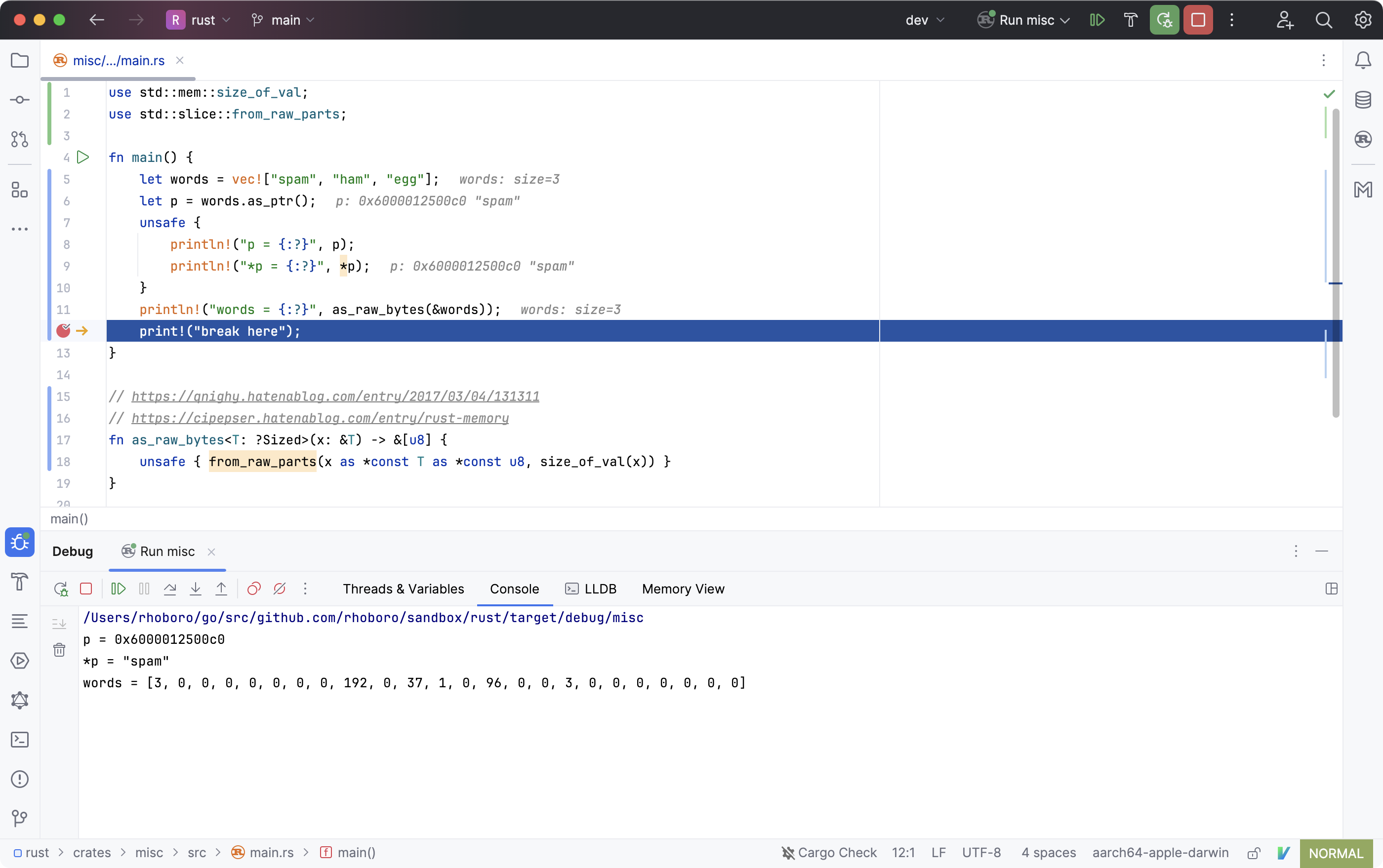The width and height of the screenshot is (1383, 868).
Task: Toggle debug panel layout settings icon
Action: pyautogui.click(x=1331, y=589)
